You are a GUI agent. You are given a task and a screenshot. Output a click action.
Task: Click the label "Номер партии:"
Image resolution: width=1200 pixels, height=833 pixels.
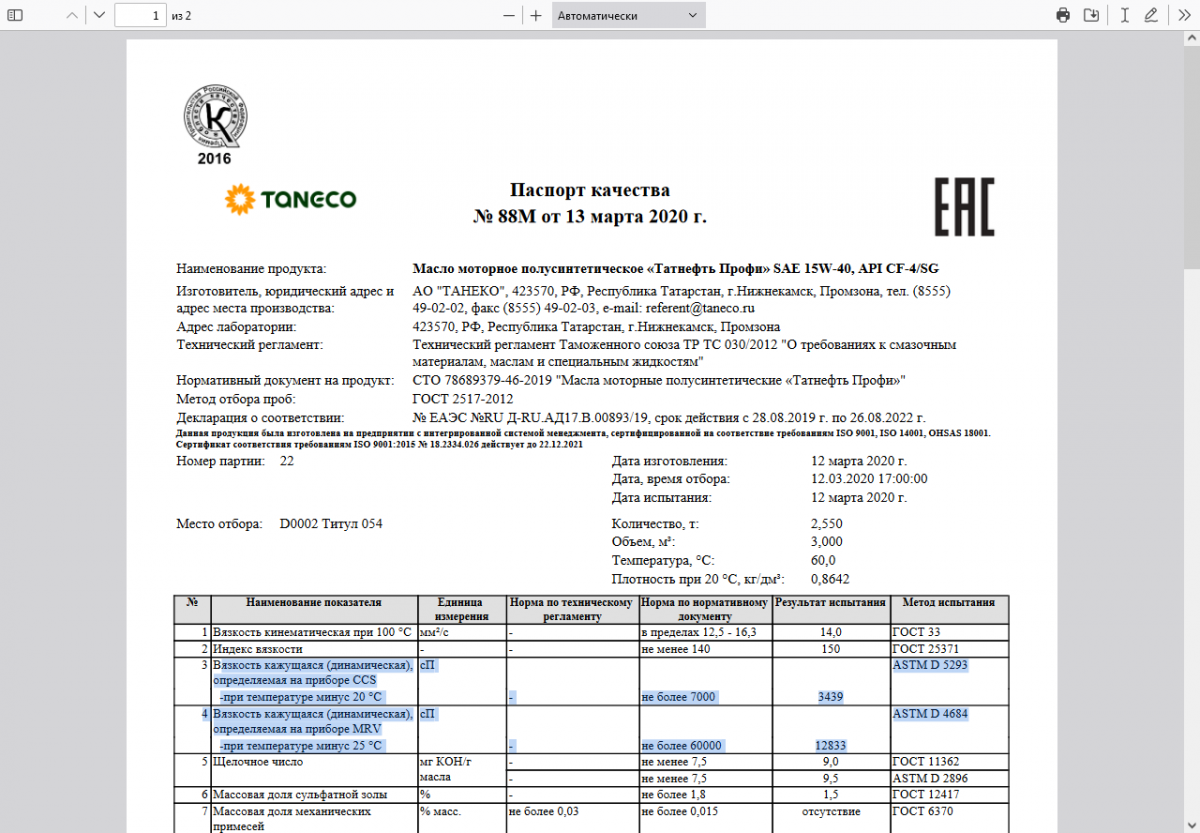click(221, 461)
